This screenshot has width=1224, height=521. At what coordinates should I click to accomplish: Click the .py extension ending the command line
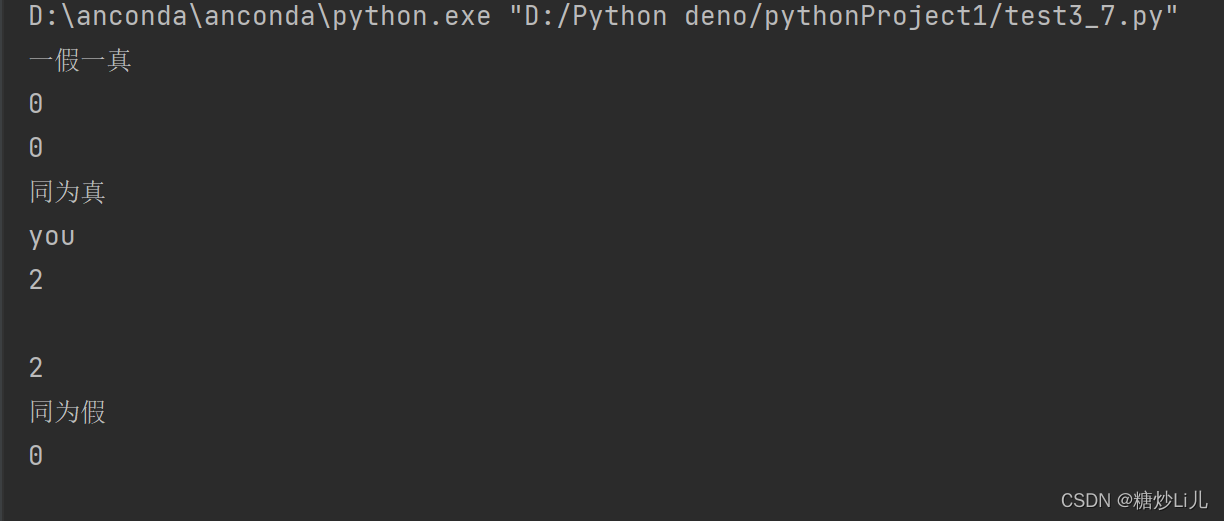coord(1140,17)
